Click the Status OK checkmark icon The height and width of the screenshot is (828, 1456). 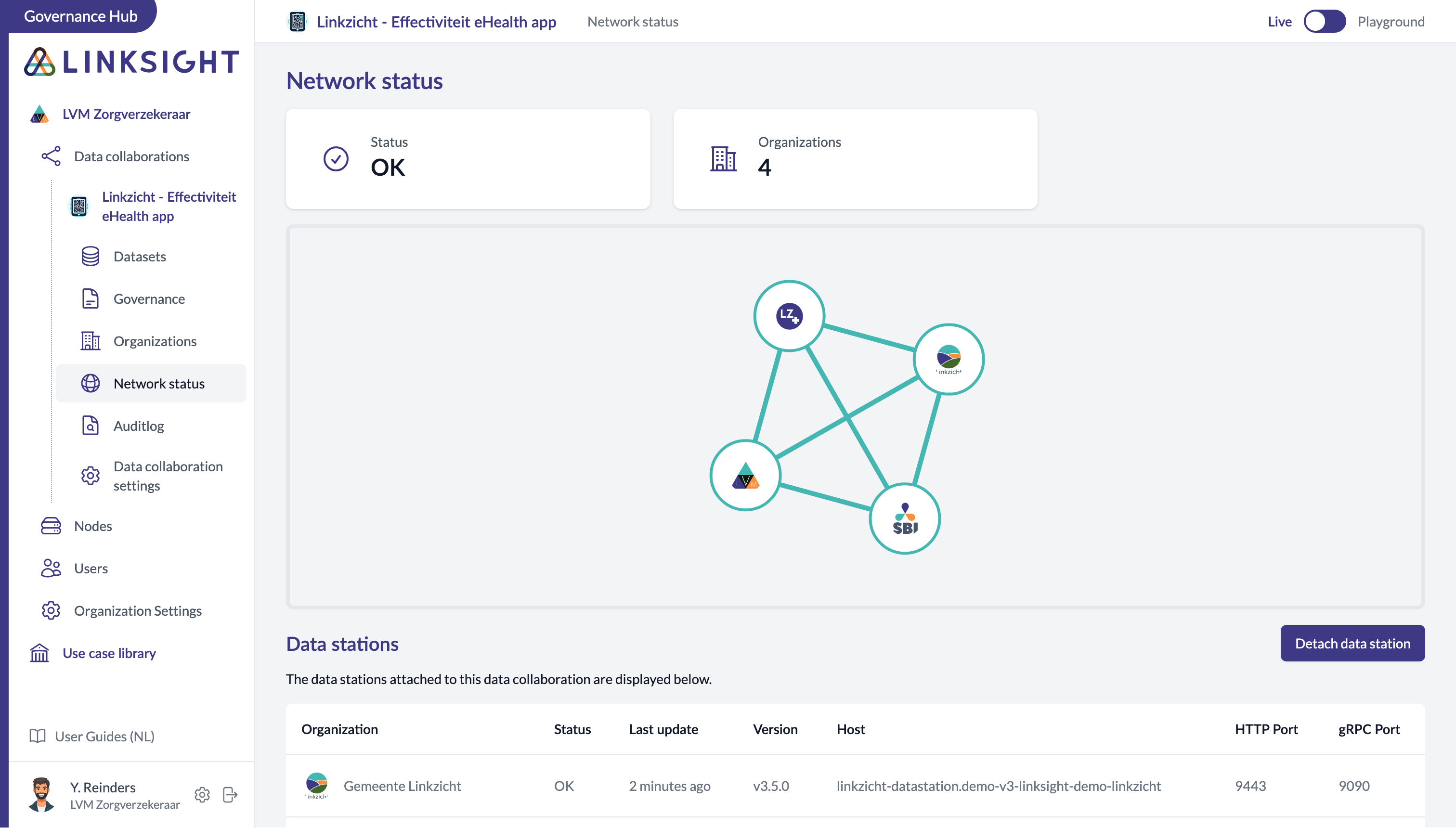point(336,159)
